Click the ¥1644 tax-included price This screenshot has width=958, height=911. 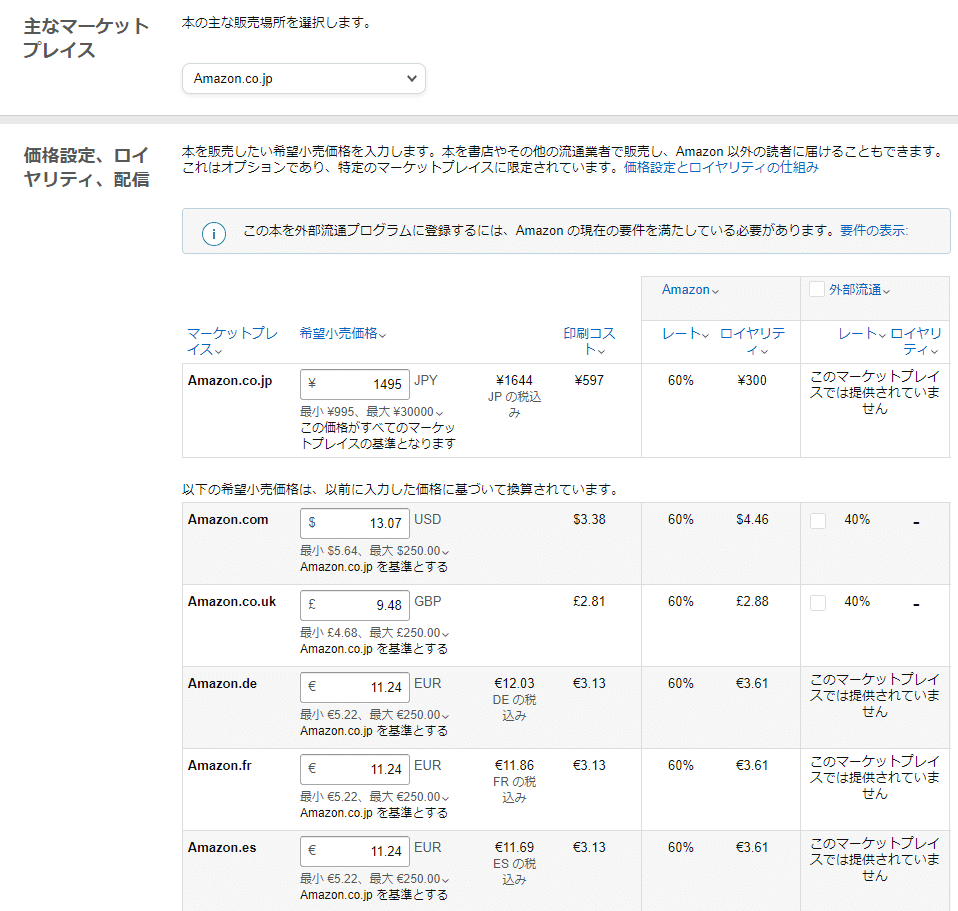[x=514, y=380]
